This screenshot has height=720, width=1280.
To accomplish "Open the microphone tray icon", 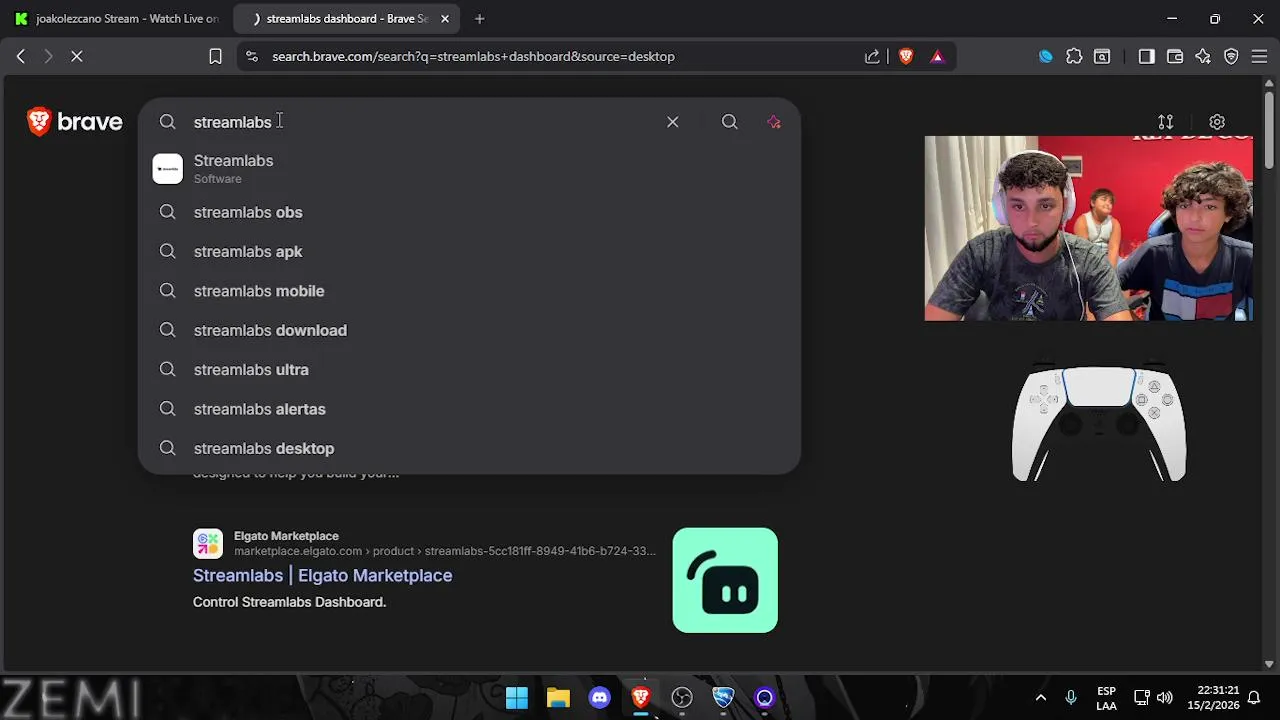I will pos(1071,698).
